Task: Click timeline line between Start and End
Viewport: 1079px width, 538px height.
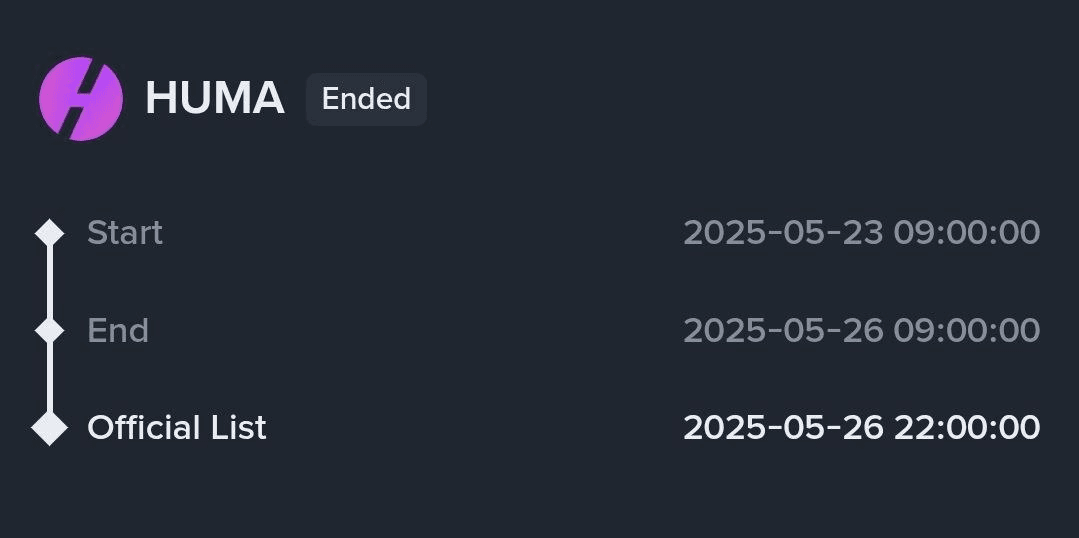Action: (50, 282)
